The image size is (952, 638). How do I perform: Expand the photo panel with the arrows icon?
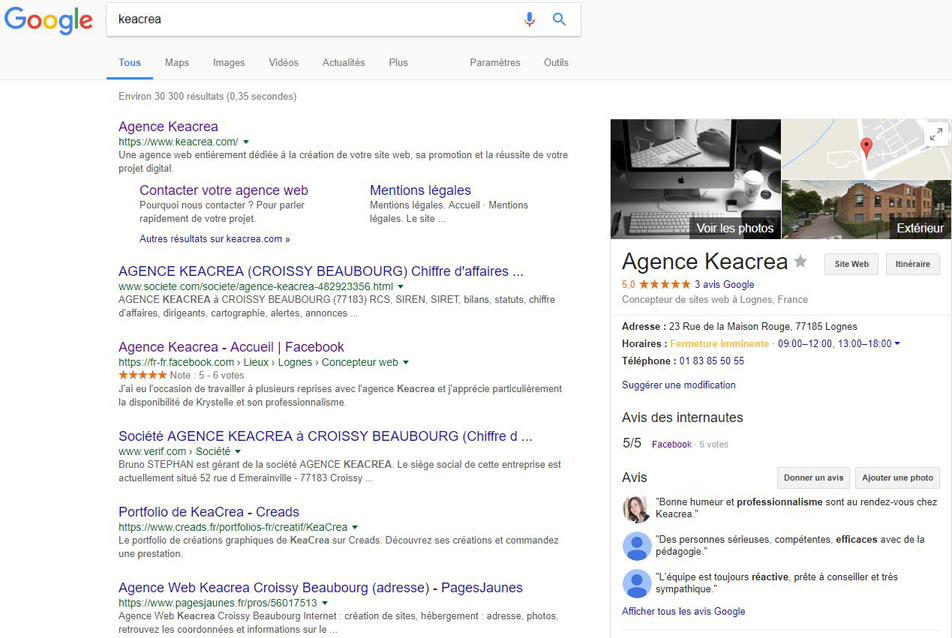(936, 134)
